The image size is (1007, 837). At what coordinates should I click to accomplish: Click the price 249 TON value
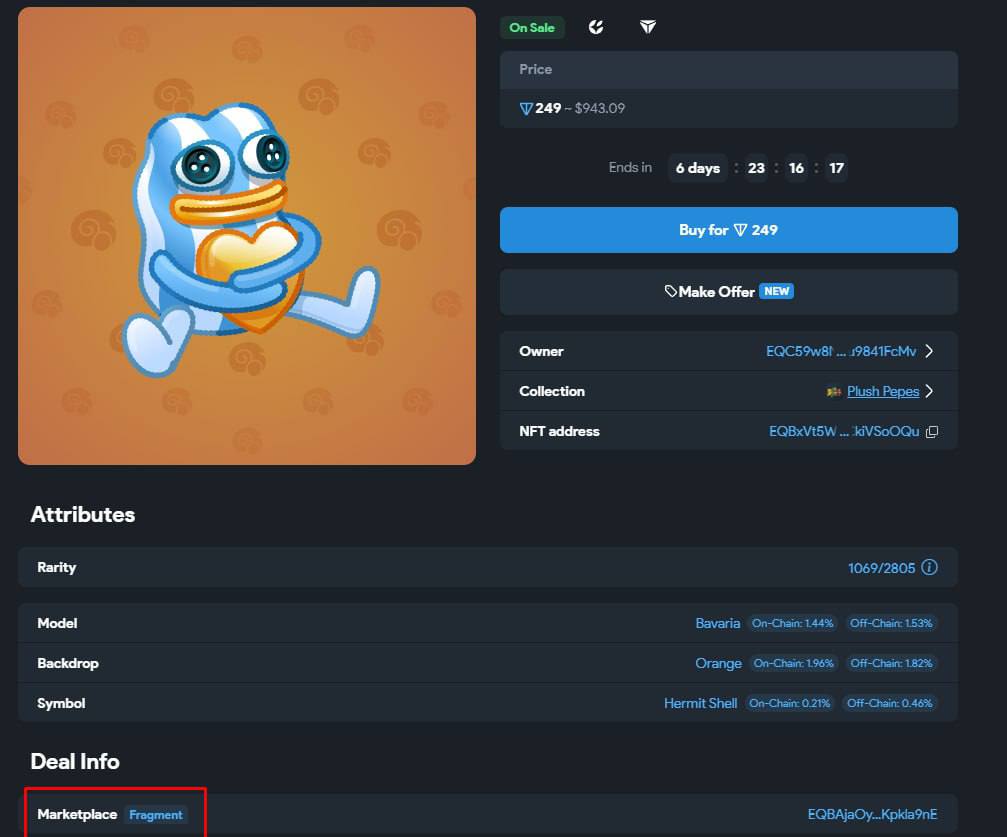548,108
